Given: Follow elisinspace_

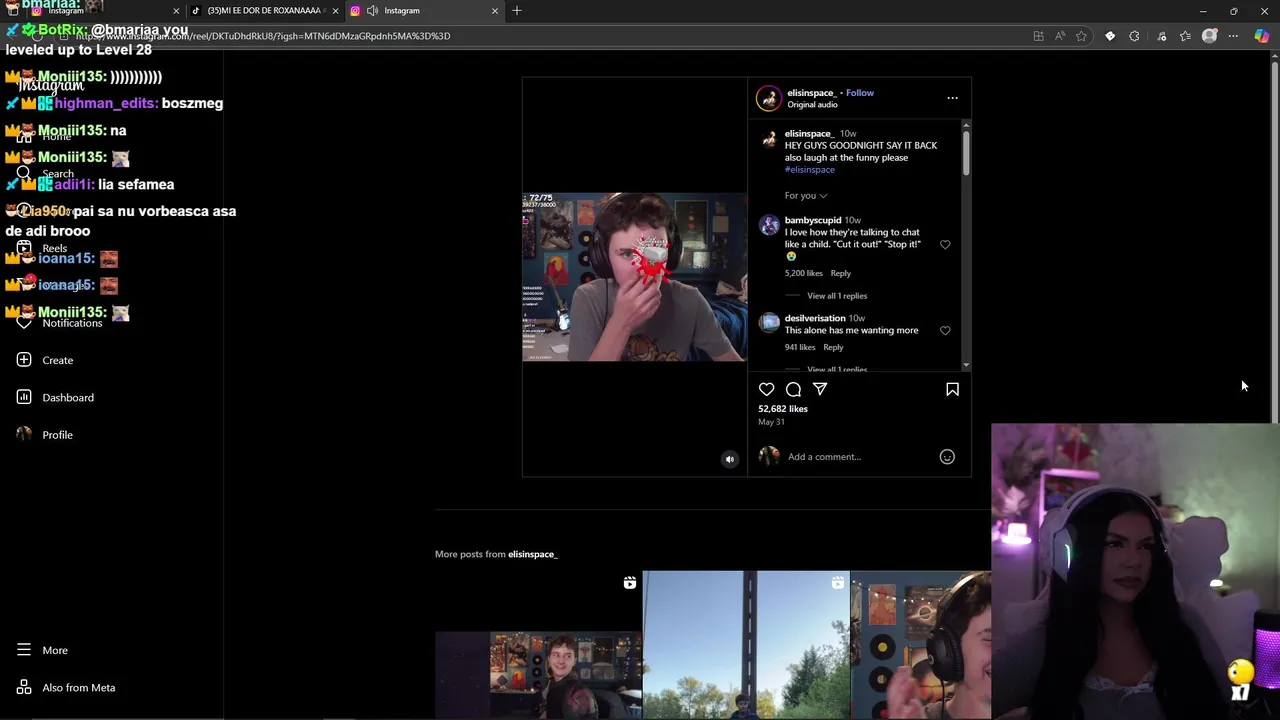Looking at the screenshot, I should [860, 93].
